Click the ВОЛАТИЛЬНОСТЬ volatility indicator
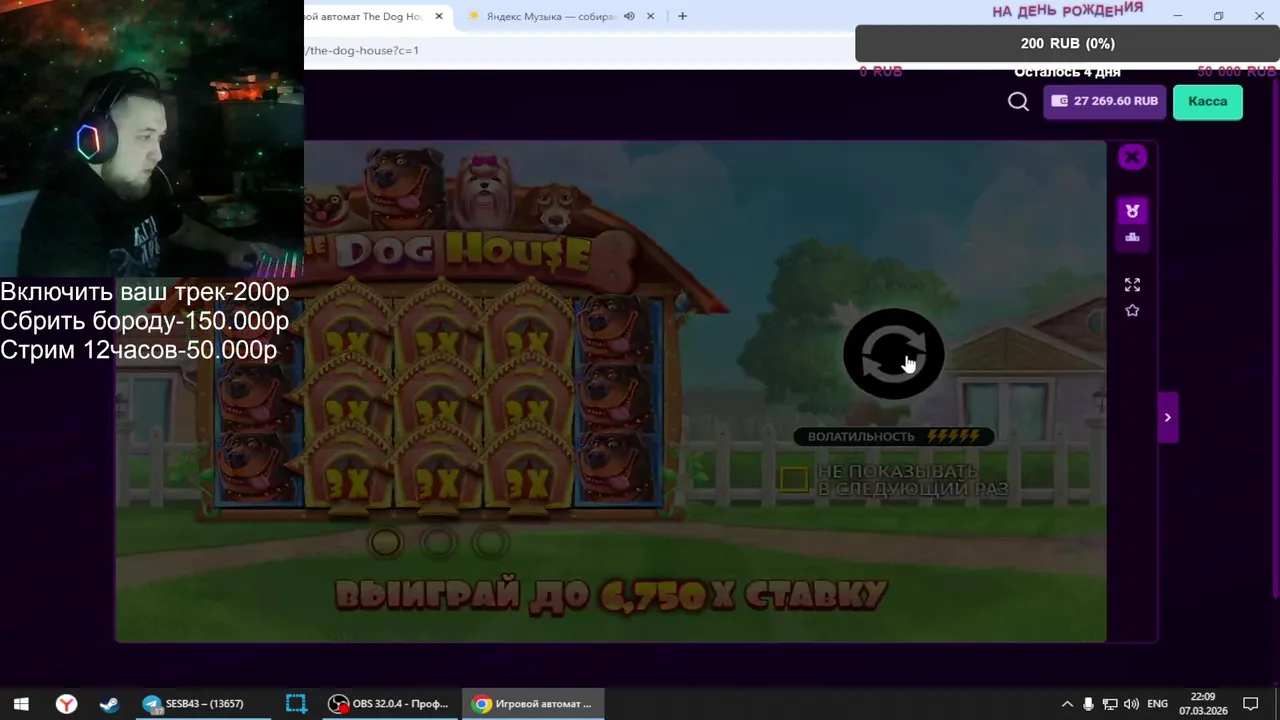The height and width of the screenshot is (720, 1280). 894,436
